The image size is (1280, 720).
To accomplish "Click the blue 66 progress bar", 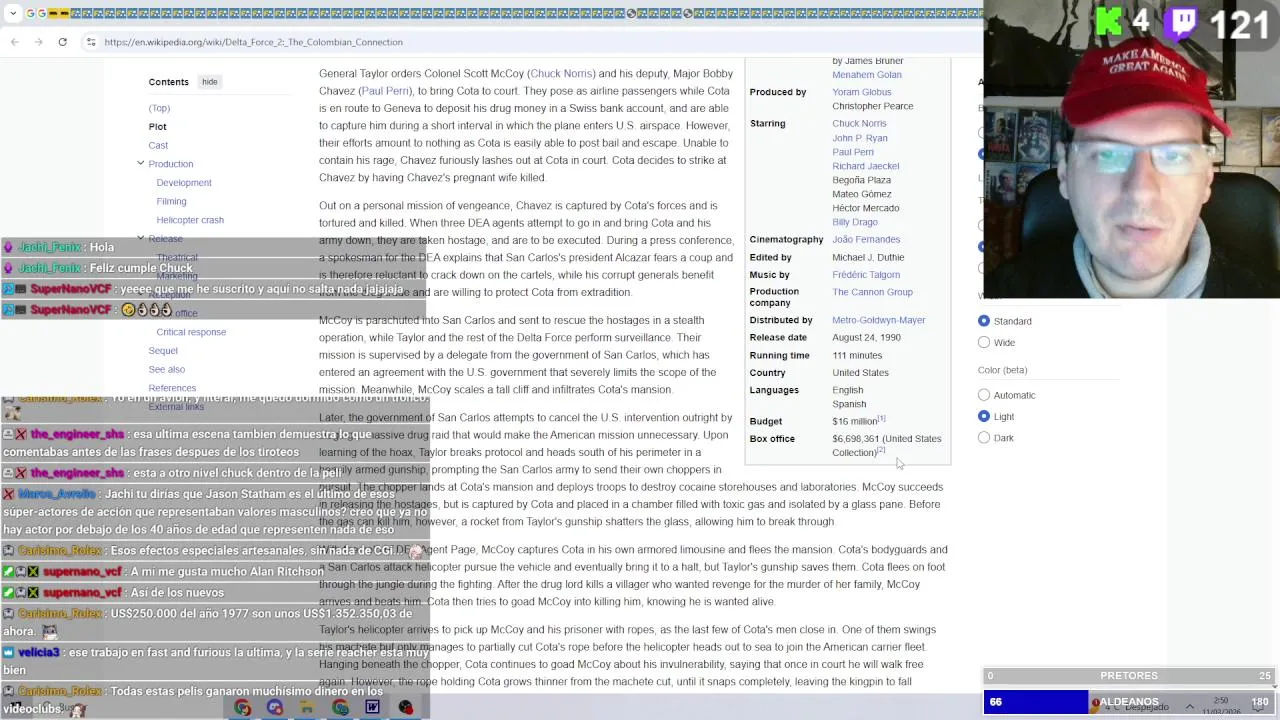I will click(x=1036, y=702).
